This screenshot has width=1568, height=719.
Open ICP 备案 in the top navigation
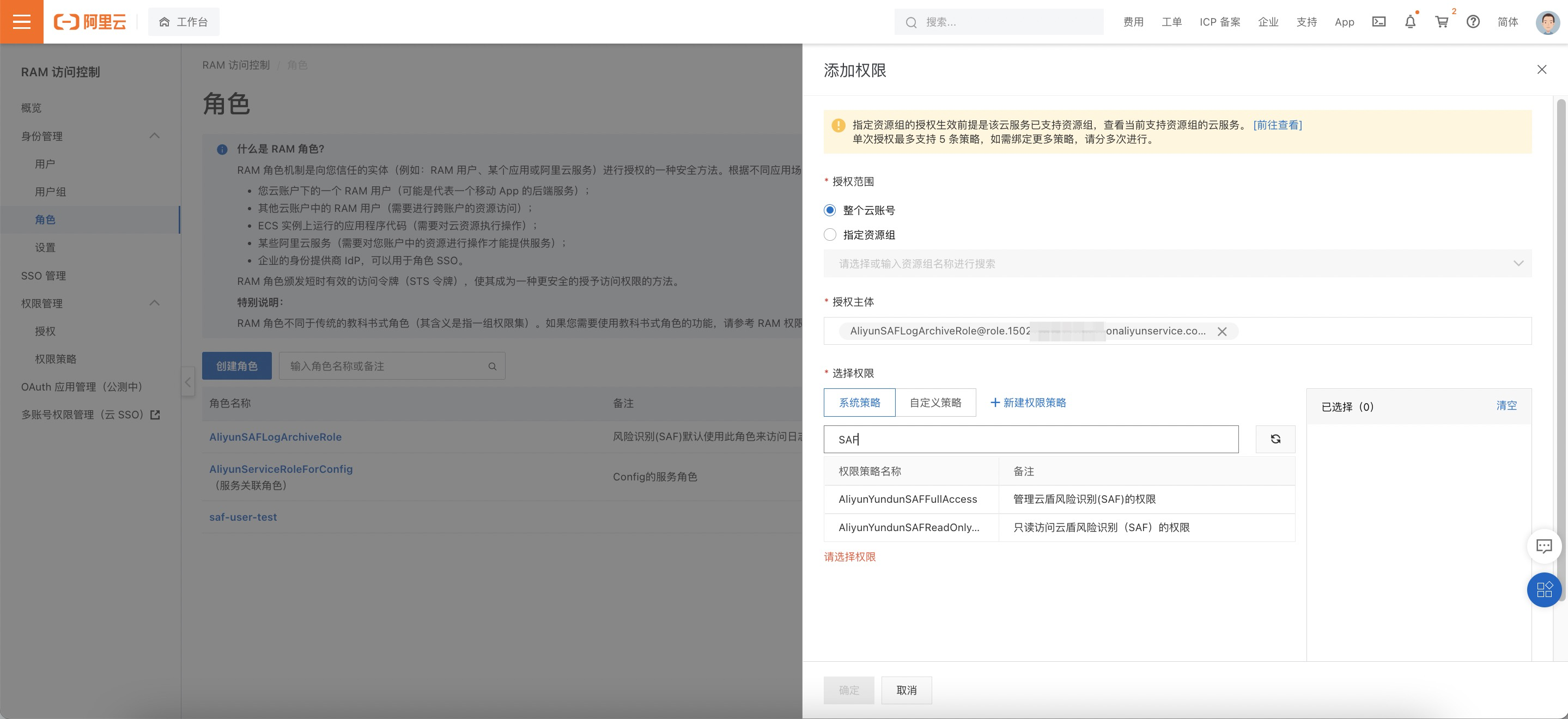pyautogui.click(x=1220, y=22)
